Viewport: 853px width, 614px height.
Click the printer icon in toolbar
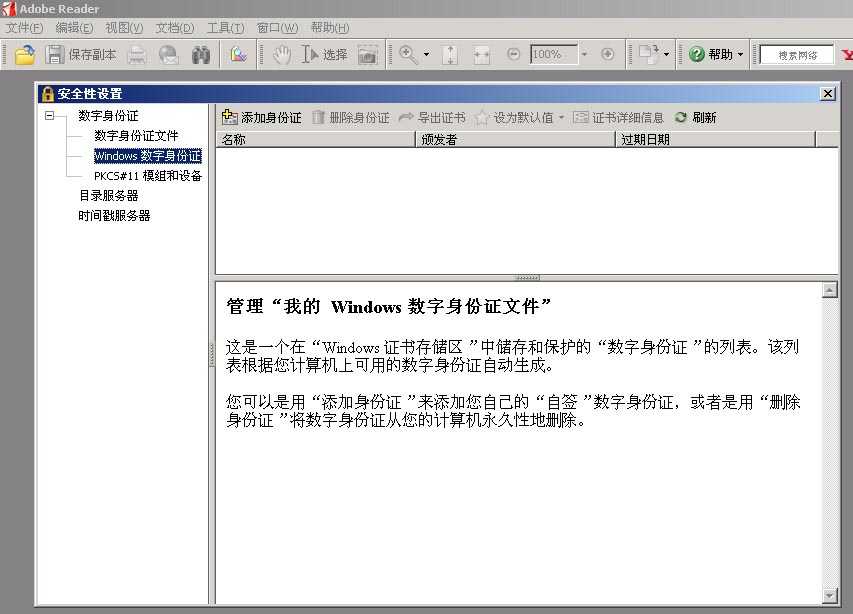(137, 54)
